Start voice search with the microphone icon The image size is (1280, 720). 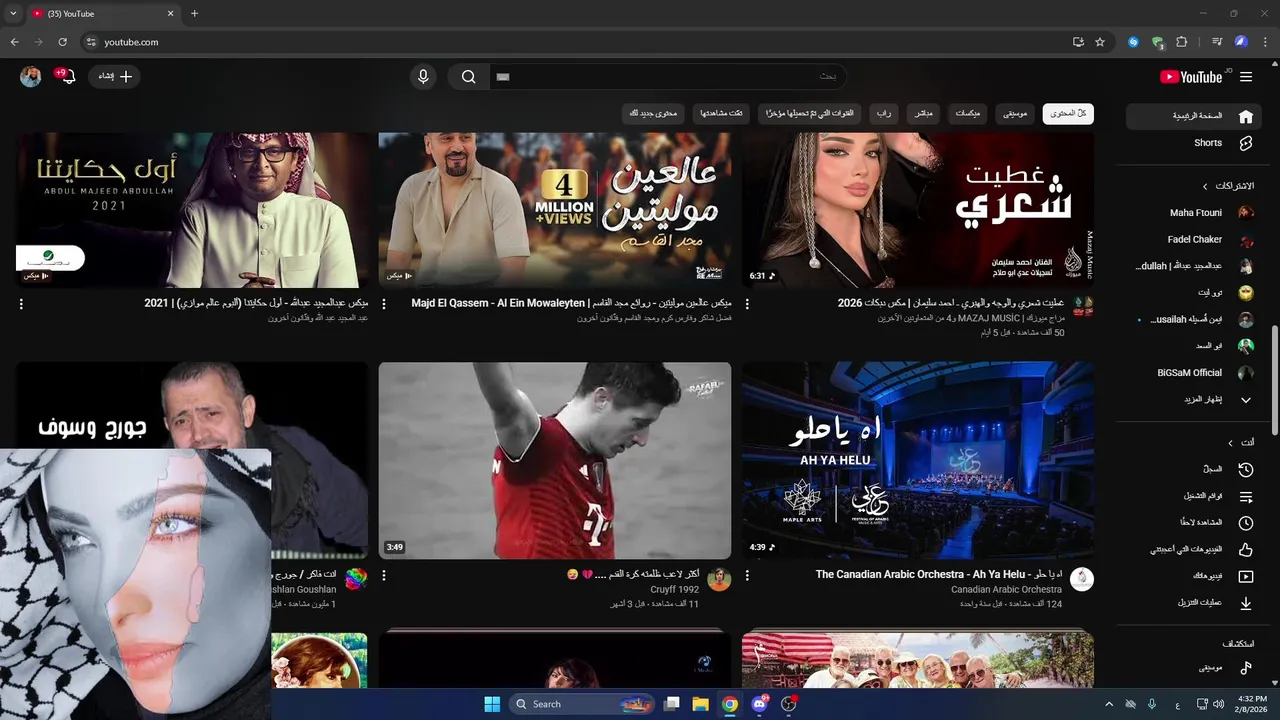point(423,77)
